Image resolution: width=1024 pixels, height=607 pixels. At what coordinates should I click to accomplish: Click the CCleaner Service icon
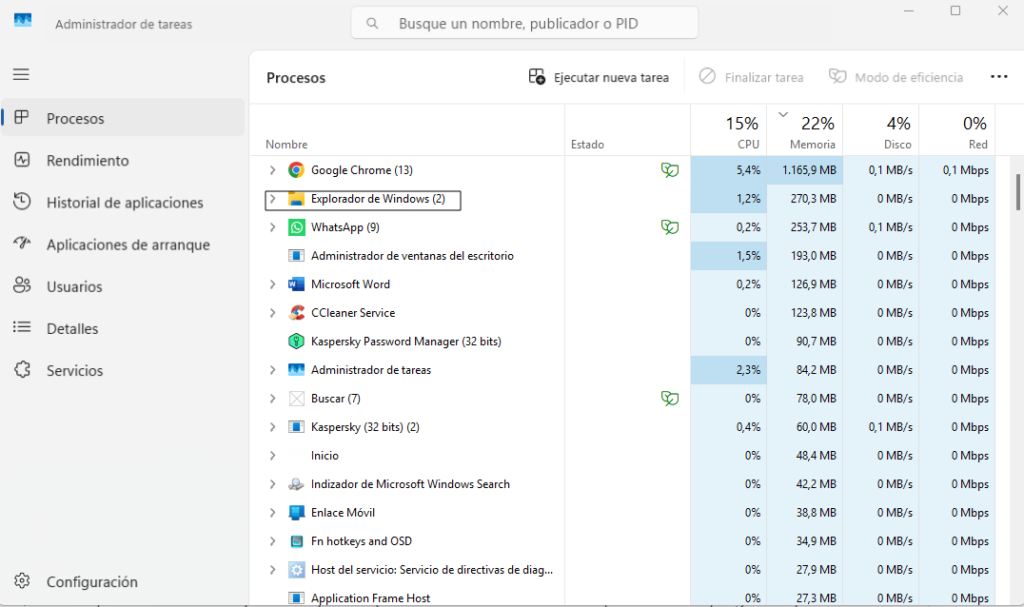coord(295,312)
